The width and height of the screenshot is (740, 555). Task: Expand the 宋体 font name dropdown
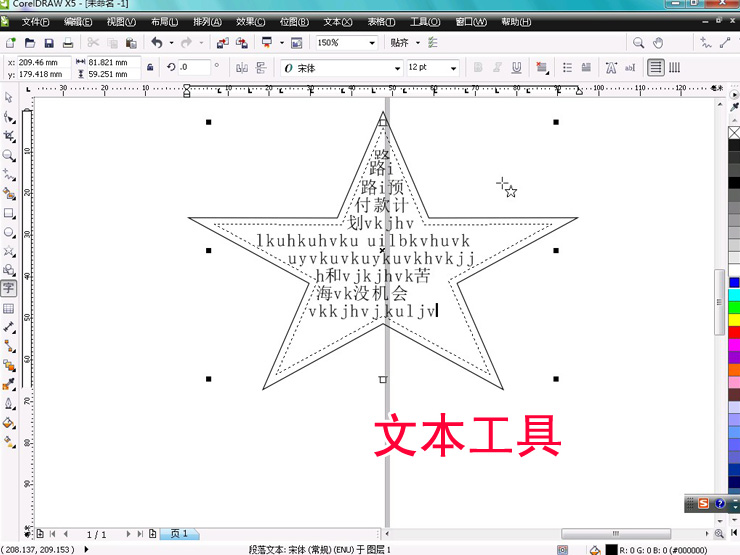pos(396,68)
